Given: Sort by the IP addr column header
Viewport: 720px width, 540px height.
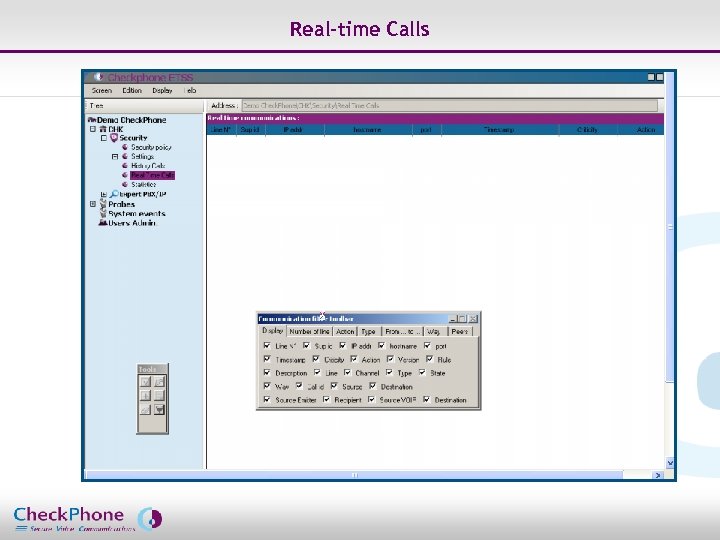Looking at the screenshot, I should pyautogui.click(x=293, y=130).
